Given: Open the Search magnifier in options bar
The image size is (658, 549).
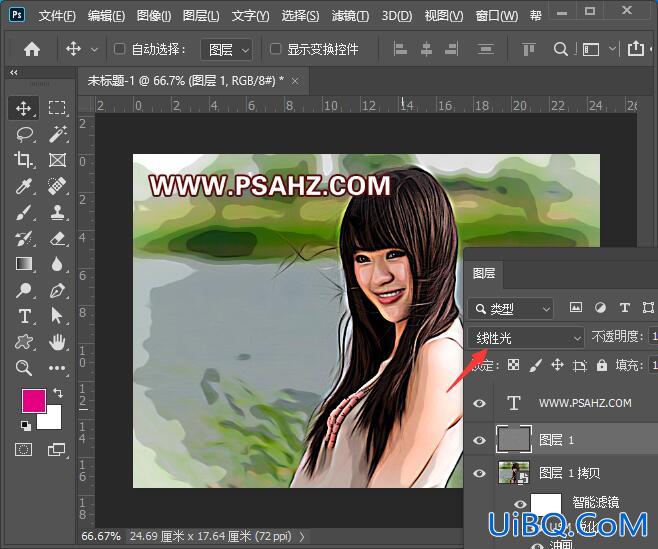Looking at the screenshot, I should coord(560,49).
